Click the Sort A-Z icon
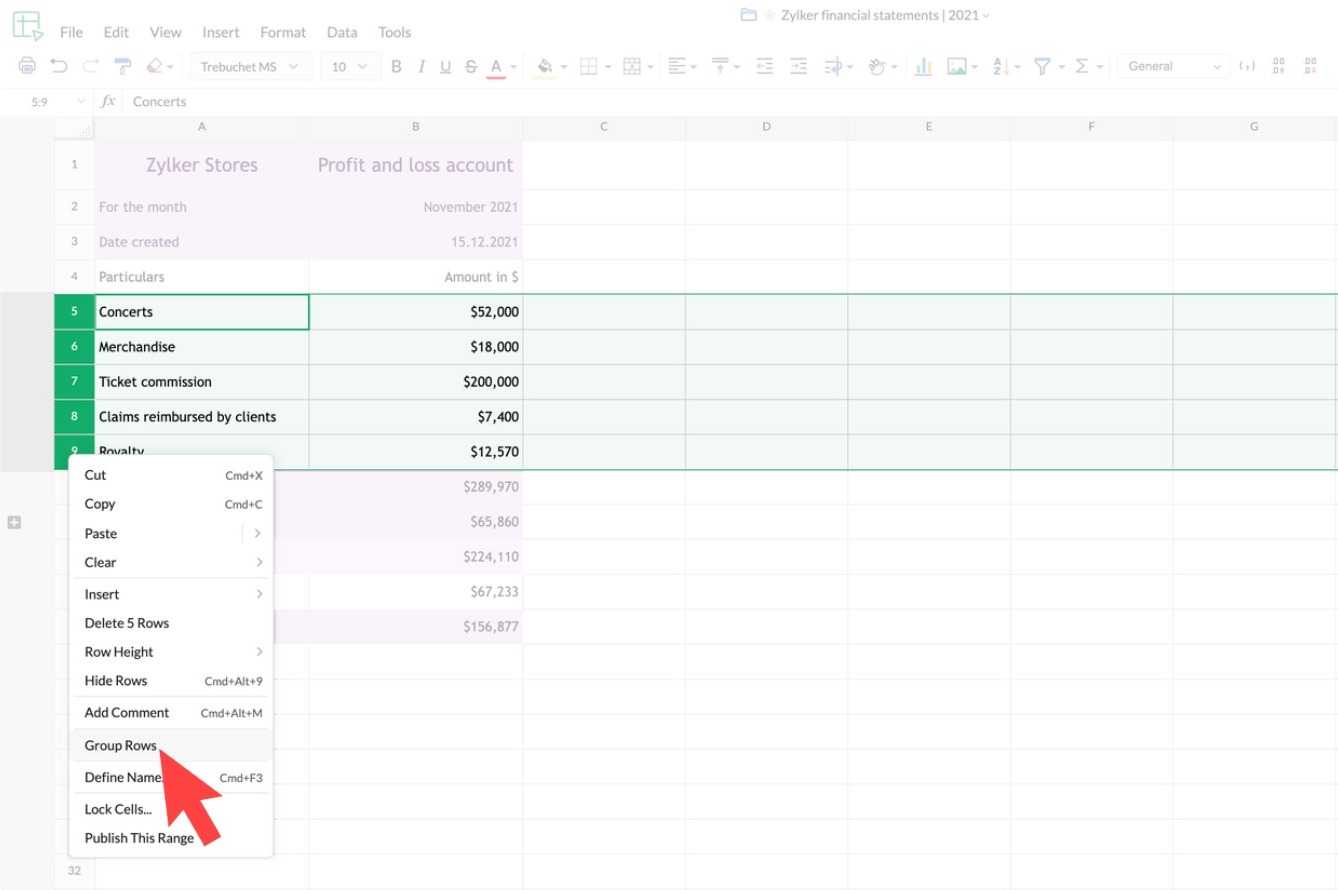The image size is (1338, 890). pos(999,67)
